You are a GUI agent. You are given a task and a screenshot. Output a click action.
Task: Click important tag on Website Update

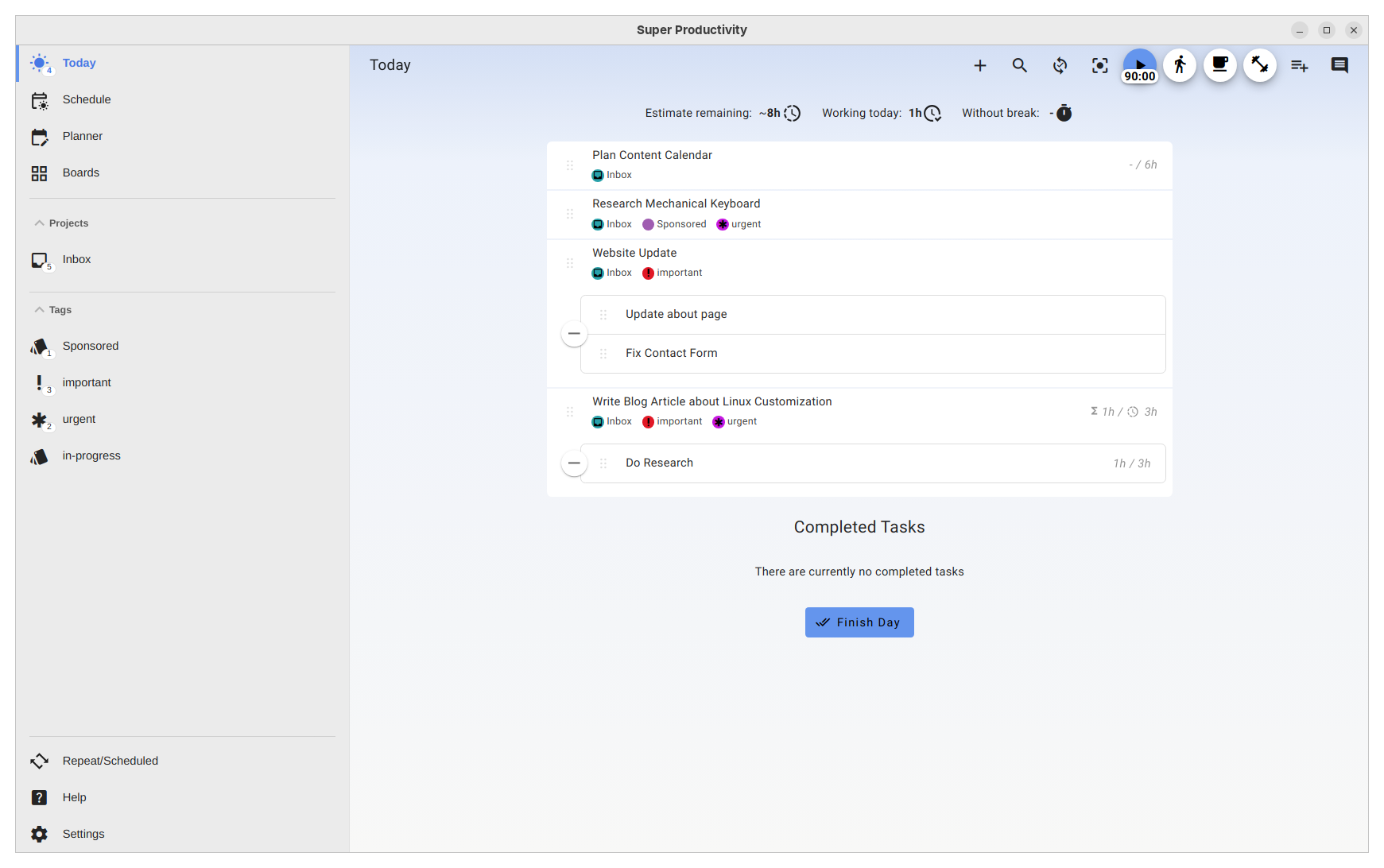(x=672, y=273)
